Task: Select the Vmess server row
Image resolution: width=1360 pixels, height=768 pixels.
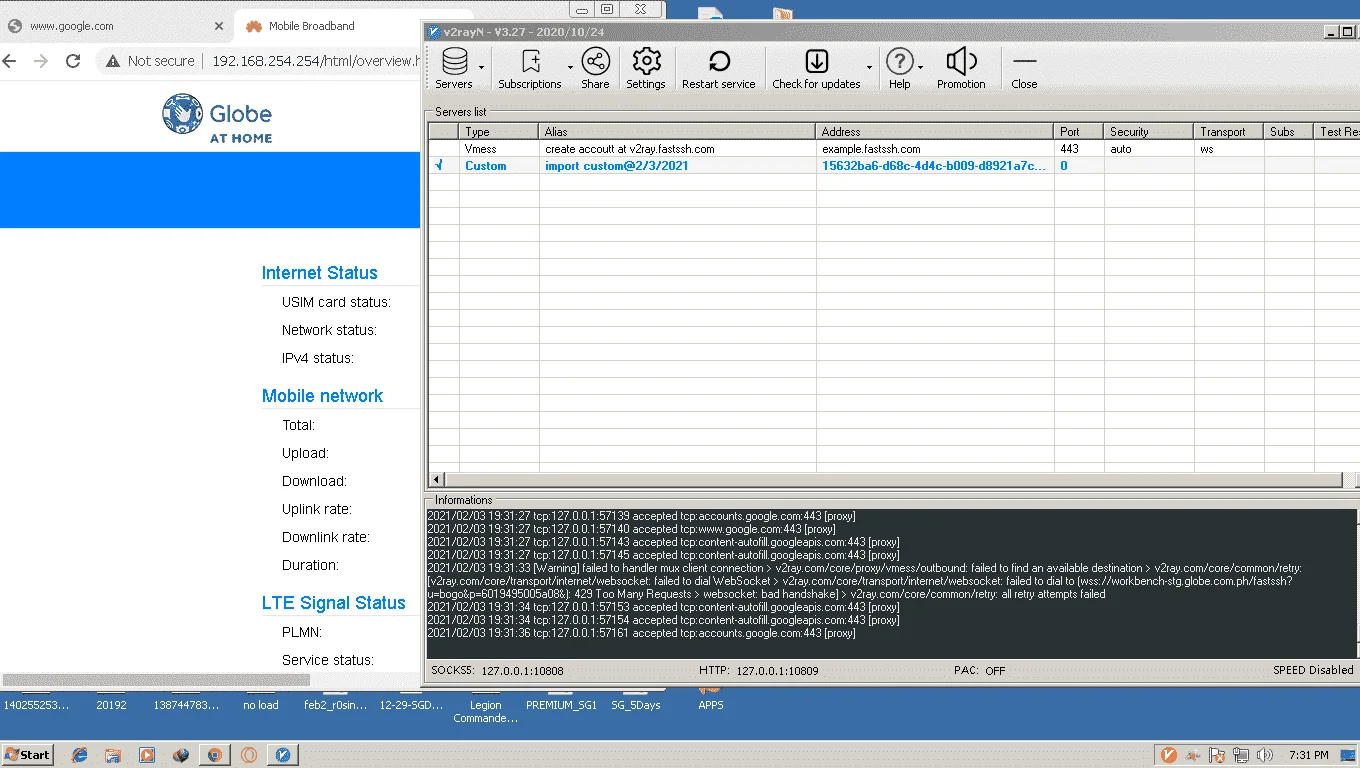Action: [894, 148]
